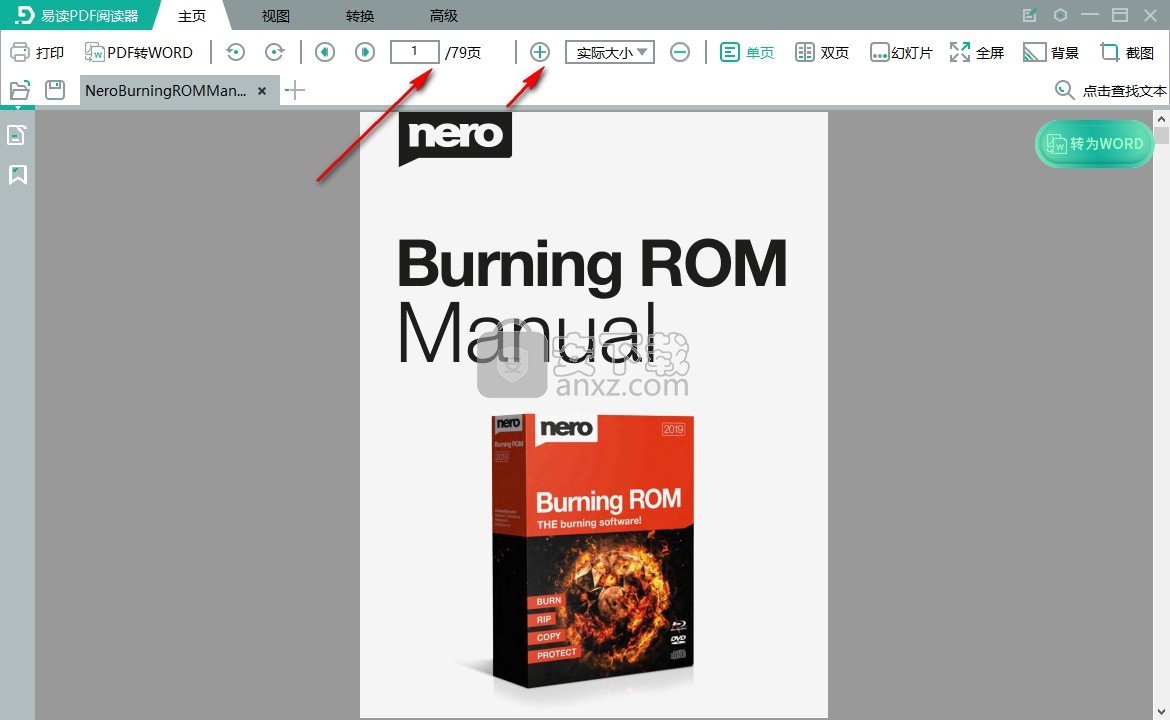Open the 视图 tab
1170x720 pixels.
tap(275, 16)
